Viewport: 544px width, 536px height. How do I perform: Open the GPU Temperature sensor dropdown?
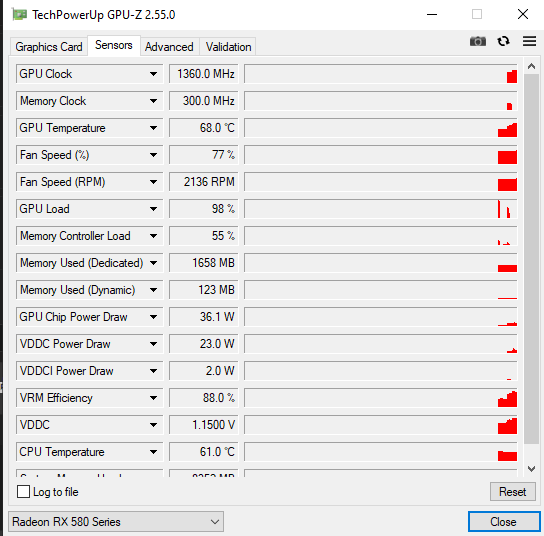(89, 128)
